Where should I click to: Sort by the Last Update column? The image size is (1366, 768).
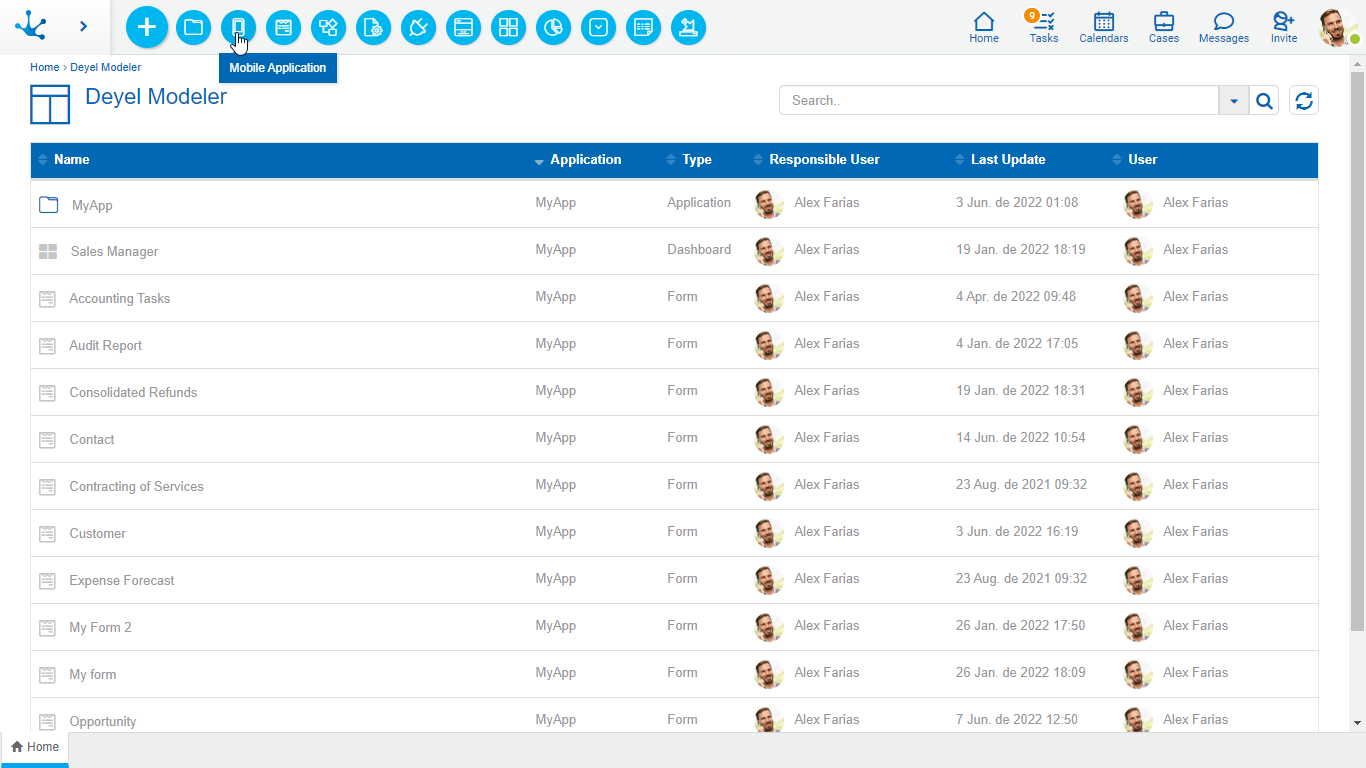tap(1007, 160)
